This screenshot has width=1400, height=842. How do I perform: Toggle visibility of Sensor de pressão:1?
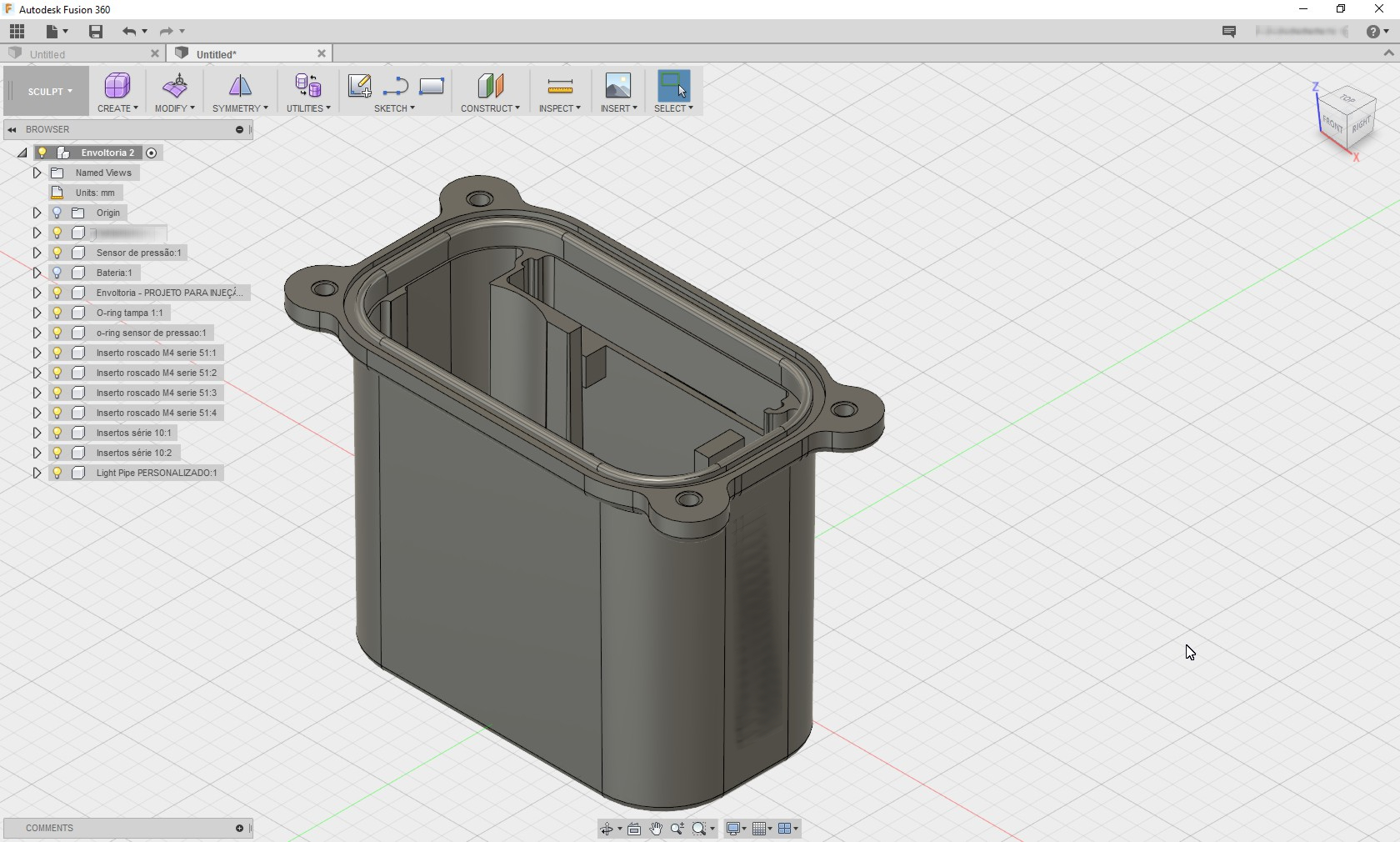(x=57, y=253)
